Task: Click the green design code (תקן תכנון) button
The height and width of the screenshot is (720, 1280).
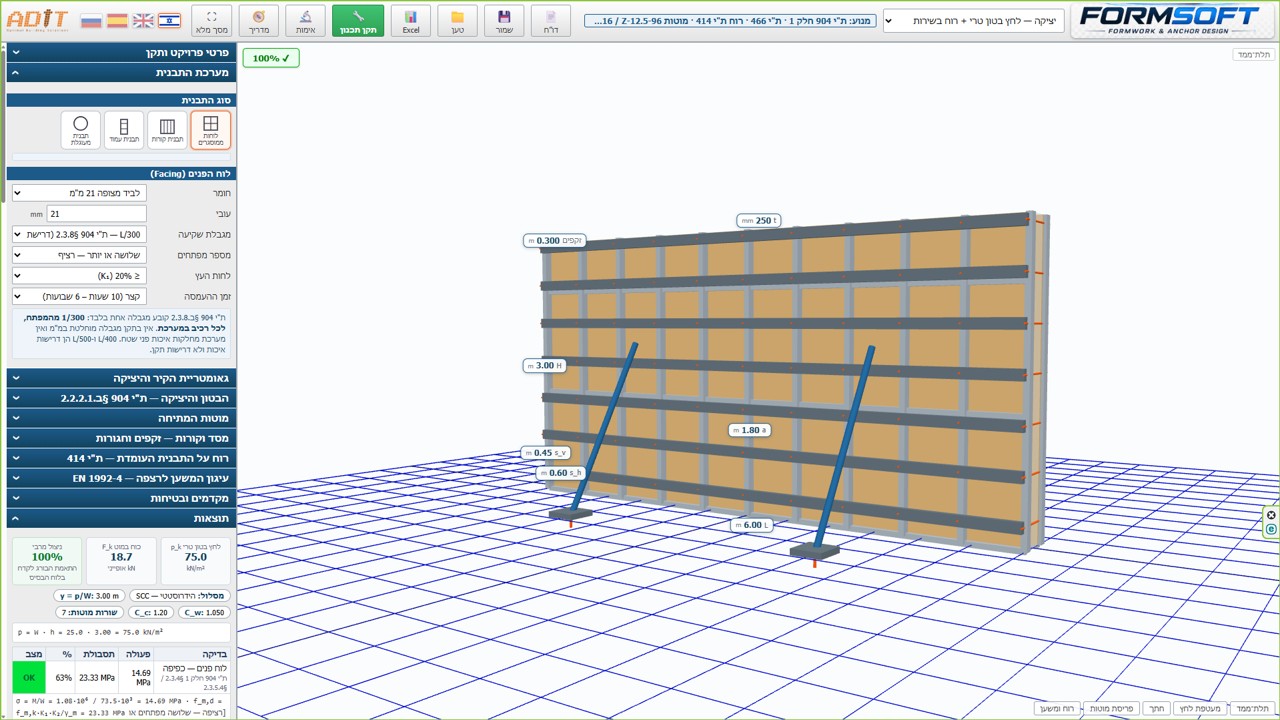Action: [358, 21]
